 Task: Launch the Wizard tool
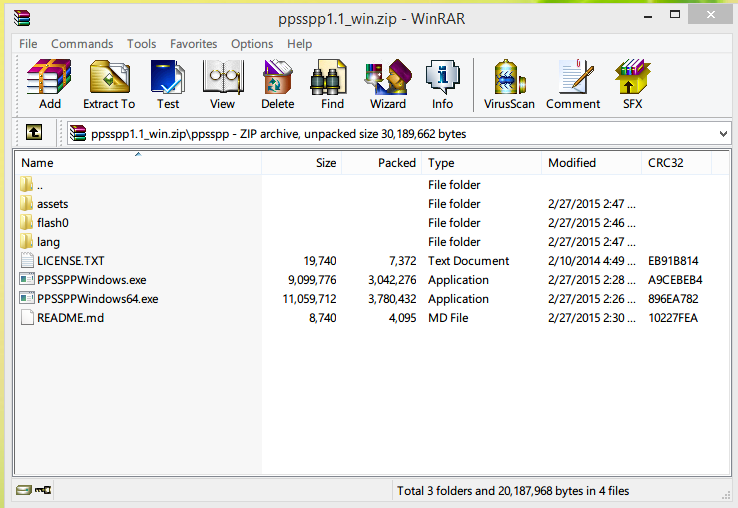388,84
